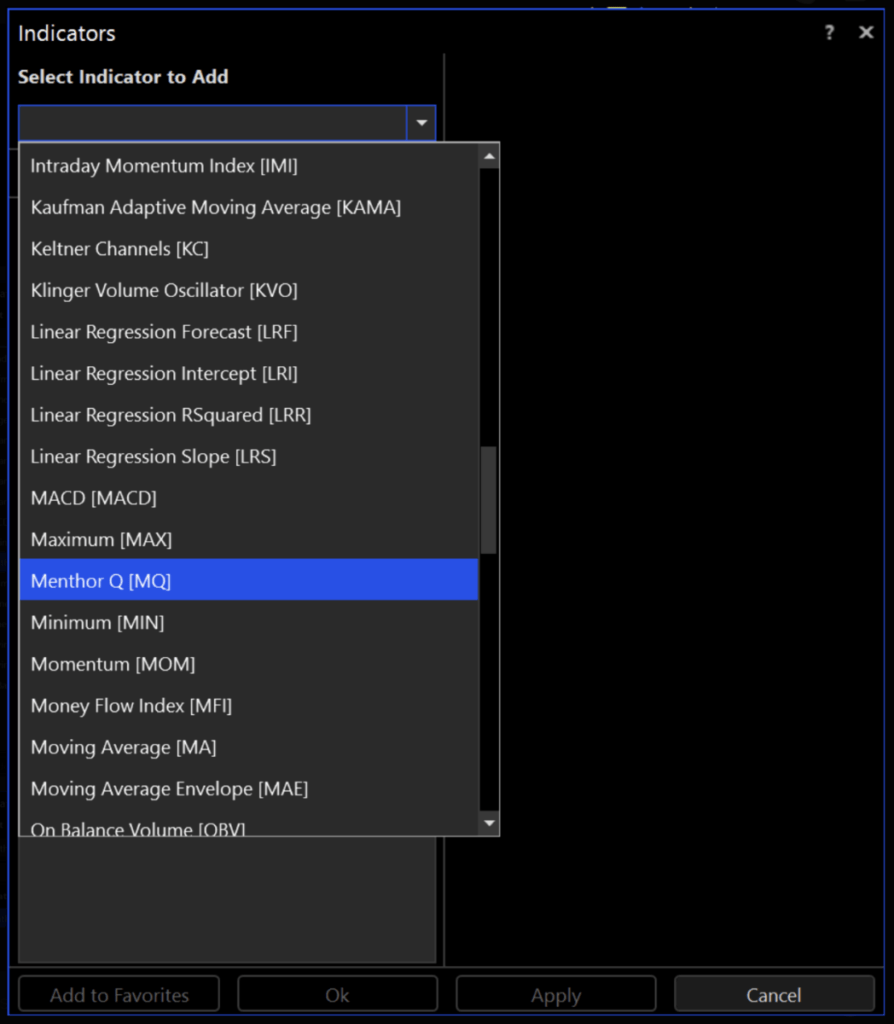Viewport: 894px width, 1024px height.
Task: Choose Momentum [MOM] indicator
Action: [111, 663]
